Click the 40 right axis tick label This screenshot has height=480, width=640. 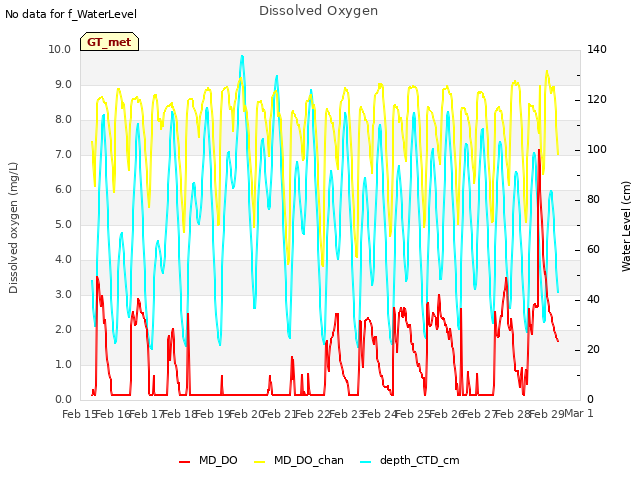[593, 300]
